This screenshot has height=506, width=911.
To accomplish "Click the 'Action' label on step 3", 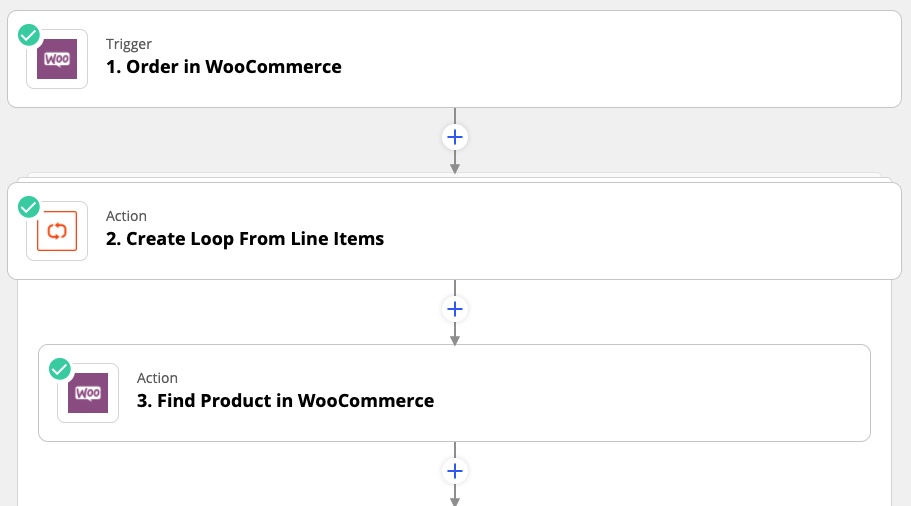I will pos(157,378).
